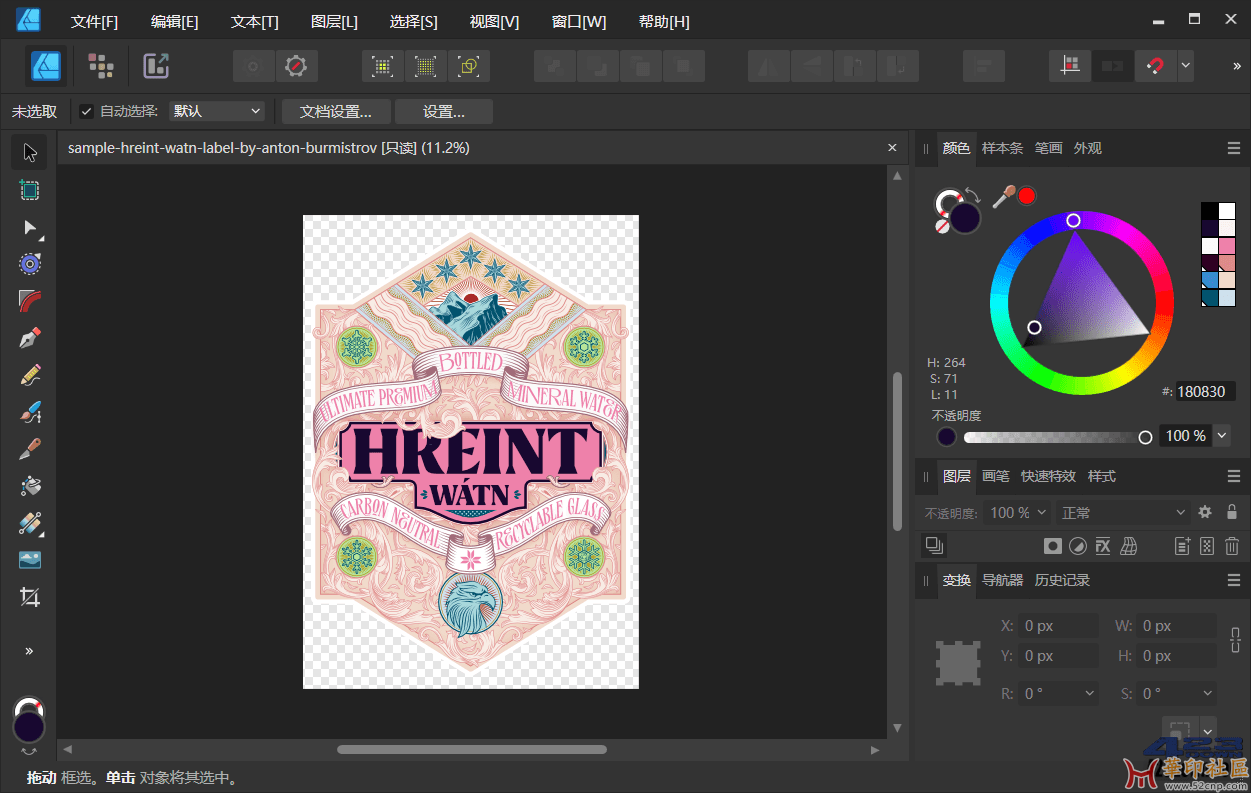Select the Corner tool

point(30,300)
